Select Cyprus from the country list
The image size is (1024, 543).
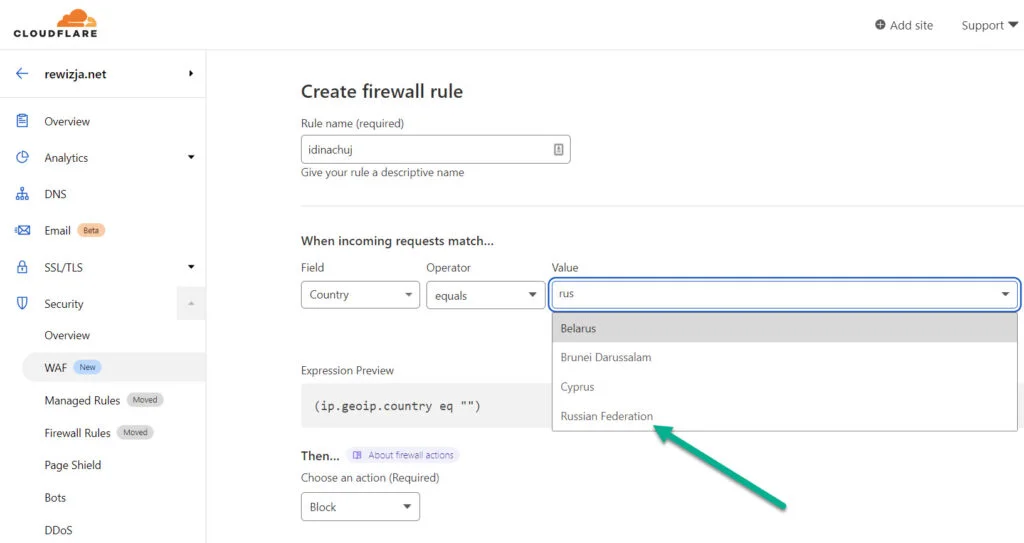784,387
